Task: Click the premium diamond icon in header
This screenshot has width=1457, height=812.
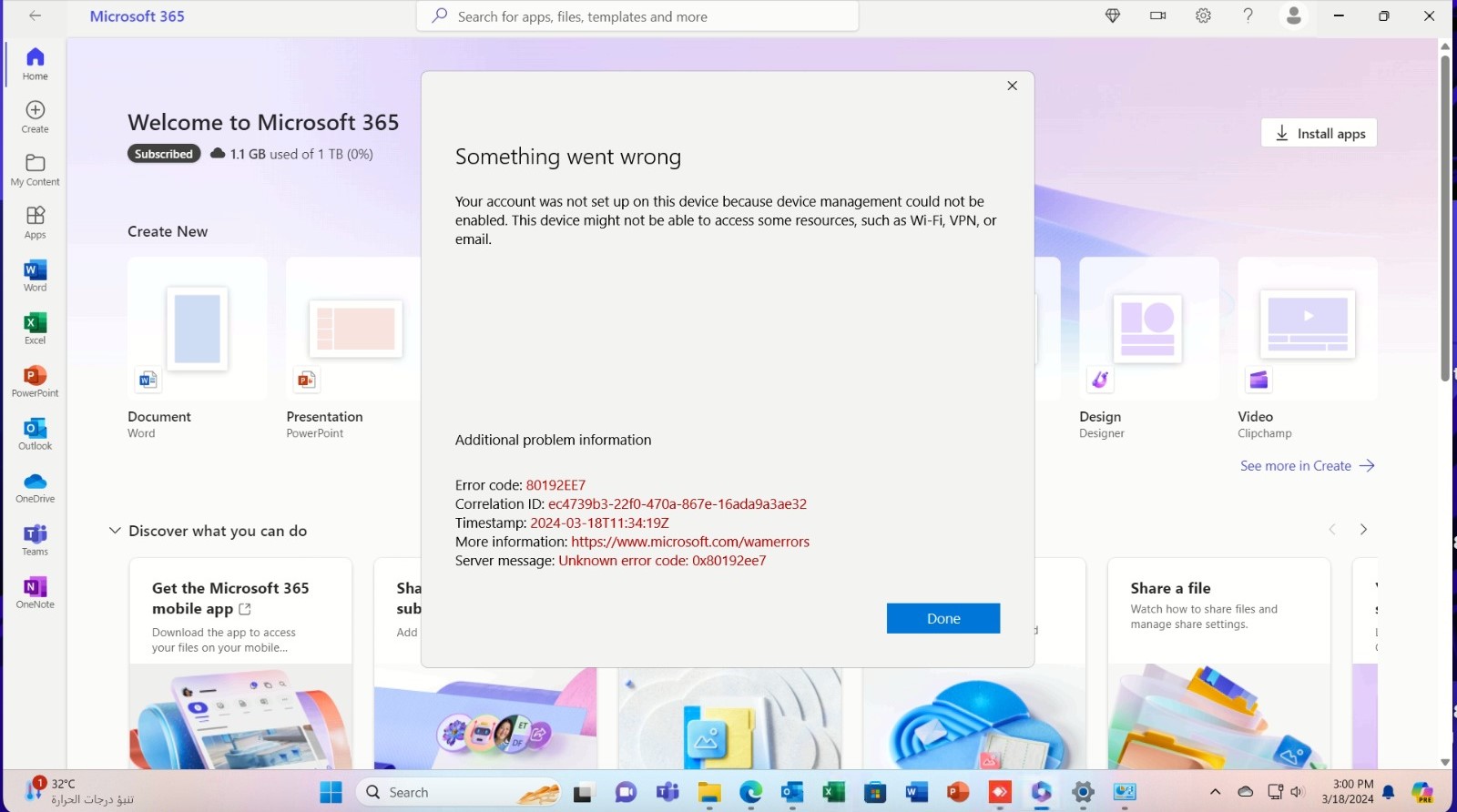Action: pos(1113,15)
